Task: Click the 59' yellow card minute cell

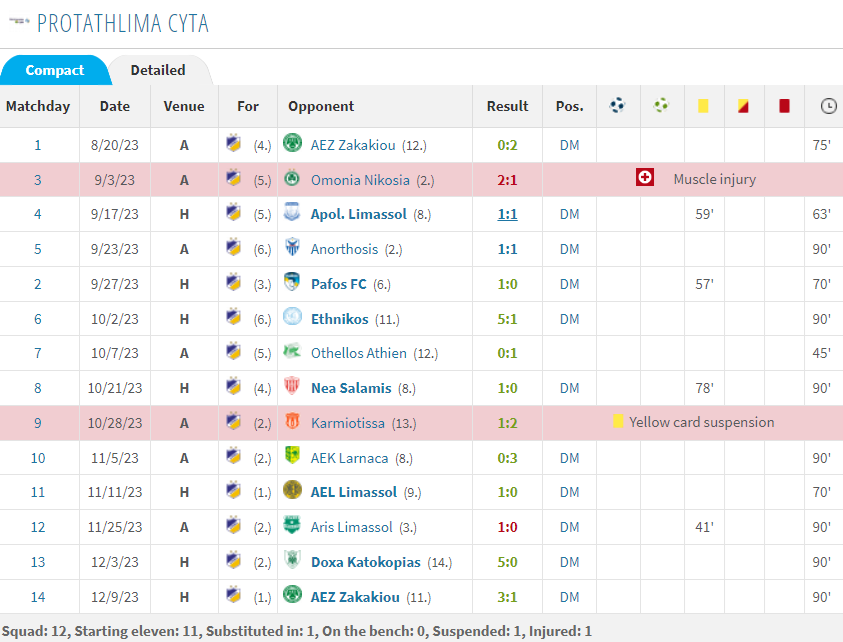Action: (x=704, y=214)
